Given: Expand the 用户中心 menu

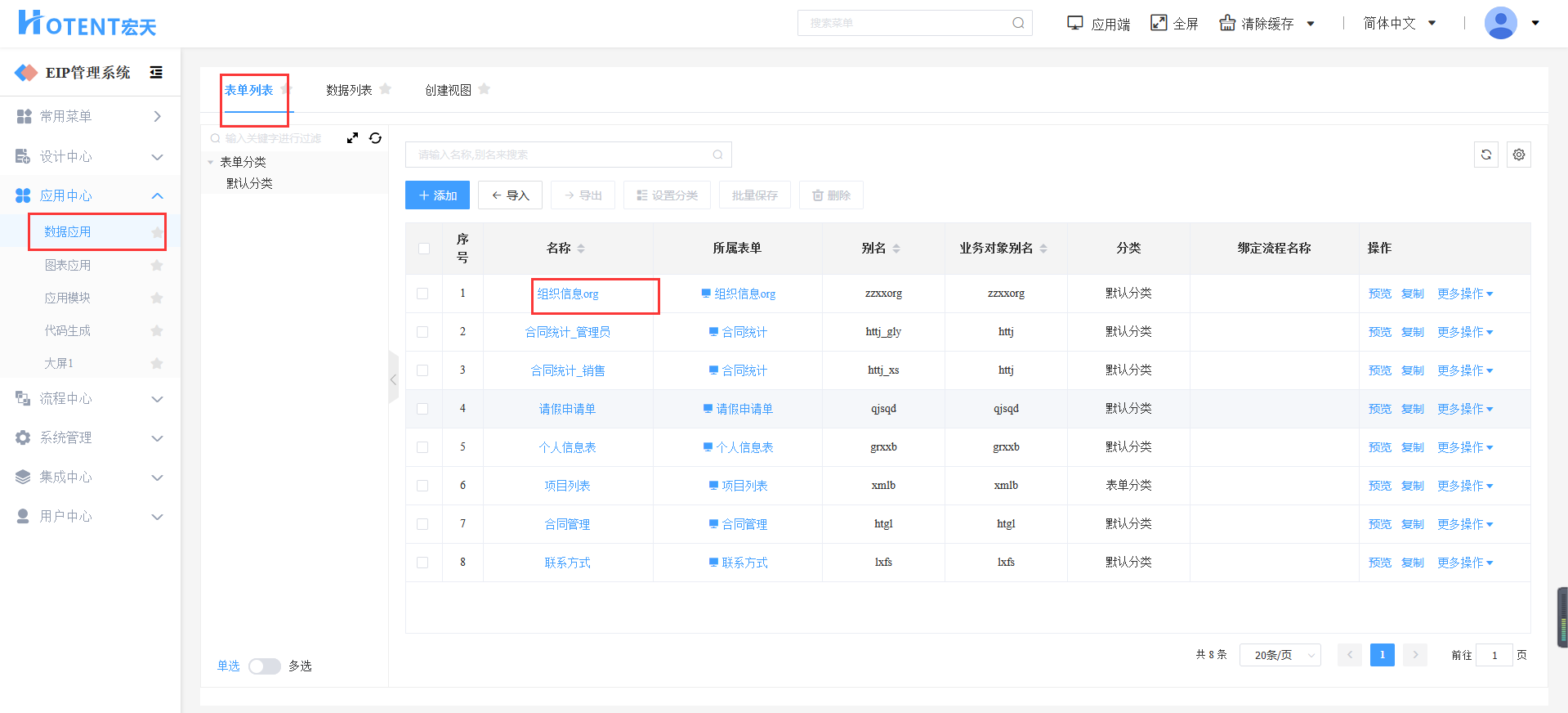Looking at the screenshot, I should [x=90, y=516].
